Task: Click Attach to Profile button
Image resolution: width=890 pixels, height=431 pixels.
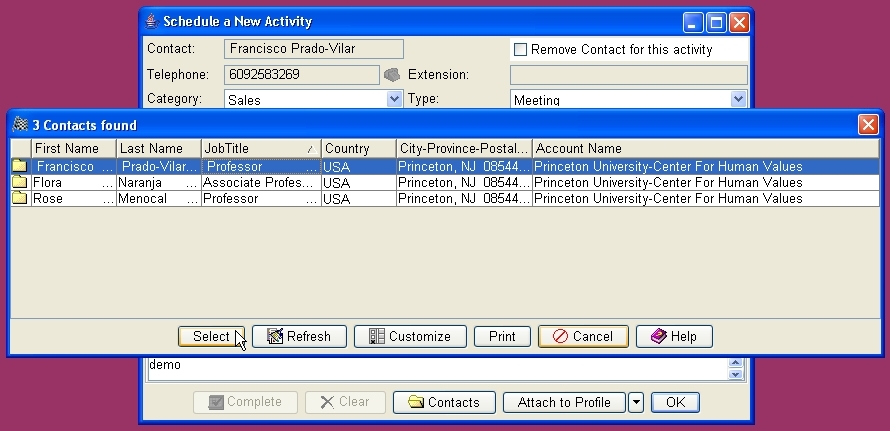Action: (x=564, y=402)
